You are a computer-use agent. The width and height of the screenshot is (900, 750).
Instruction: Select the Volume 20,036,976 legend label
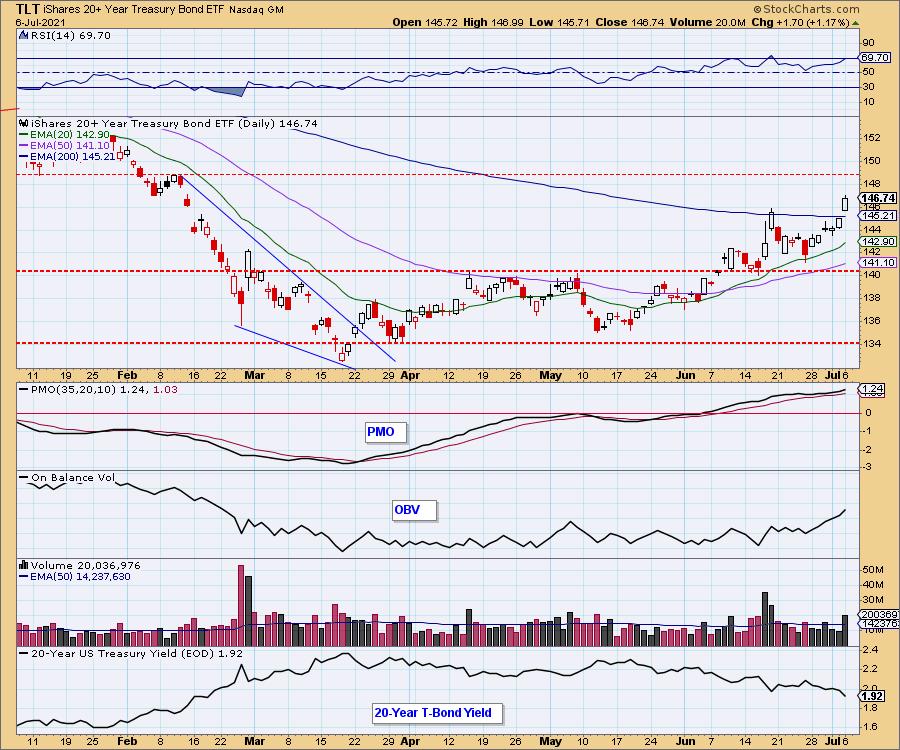[x=86, y=566]
